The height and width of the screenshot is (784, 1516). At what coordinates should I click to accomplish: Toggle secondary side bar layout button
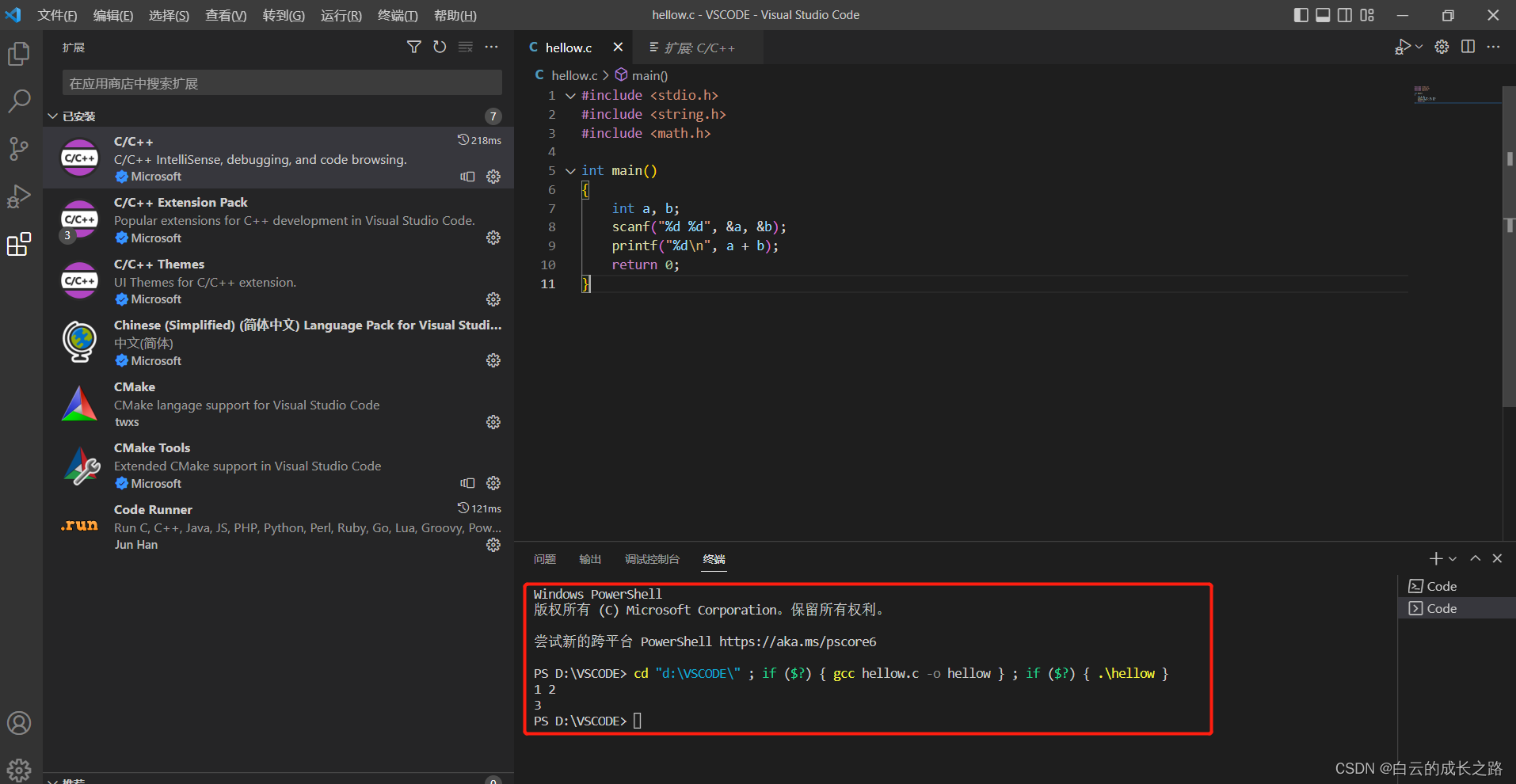pyautogui.click(x=1345, y=15)
